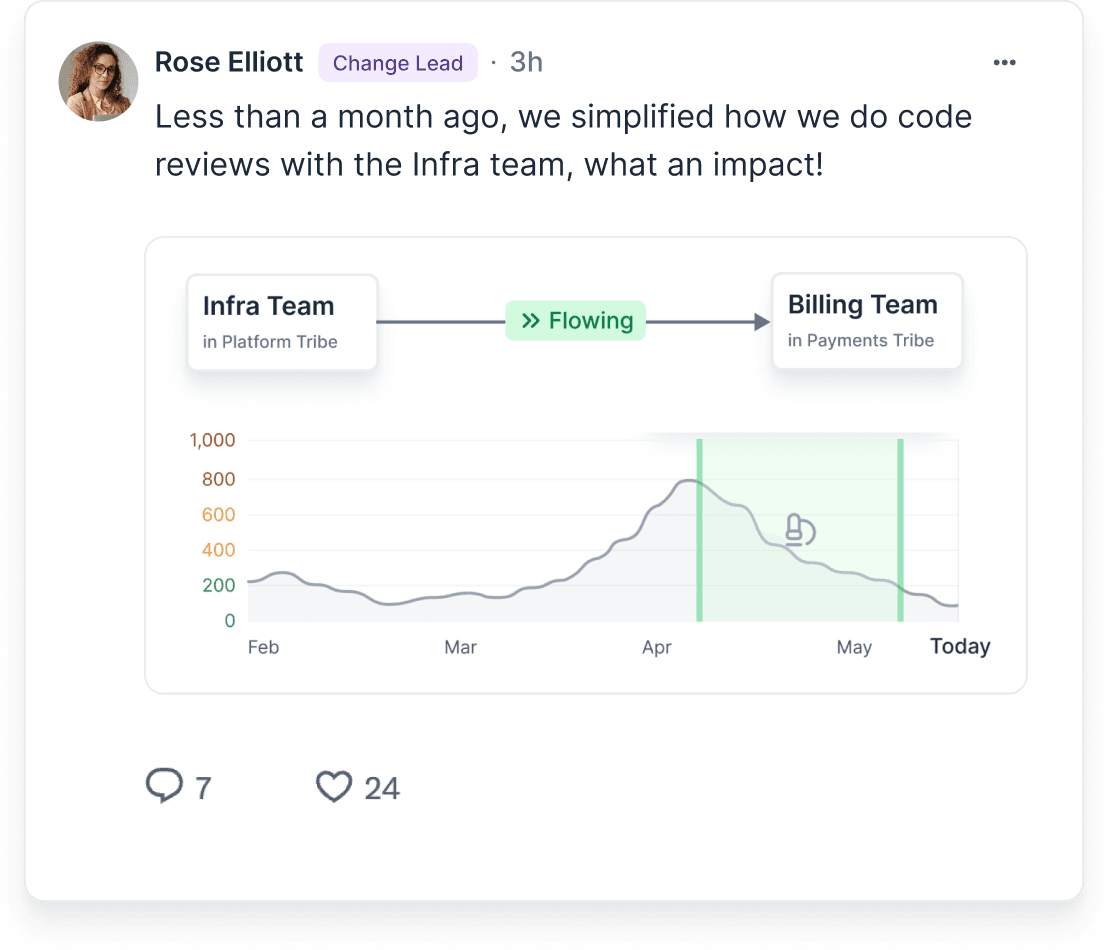This screenshot has height=950, width=1108.
Task: Click the arrowhead pointing to Billing Team
Action: pos(762,322)
